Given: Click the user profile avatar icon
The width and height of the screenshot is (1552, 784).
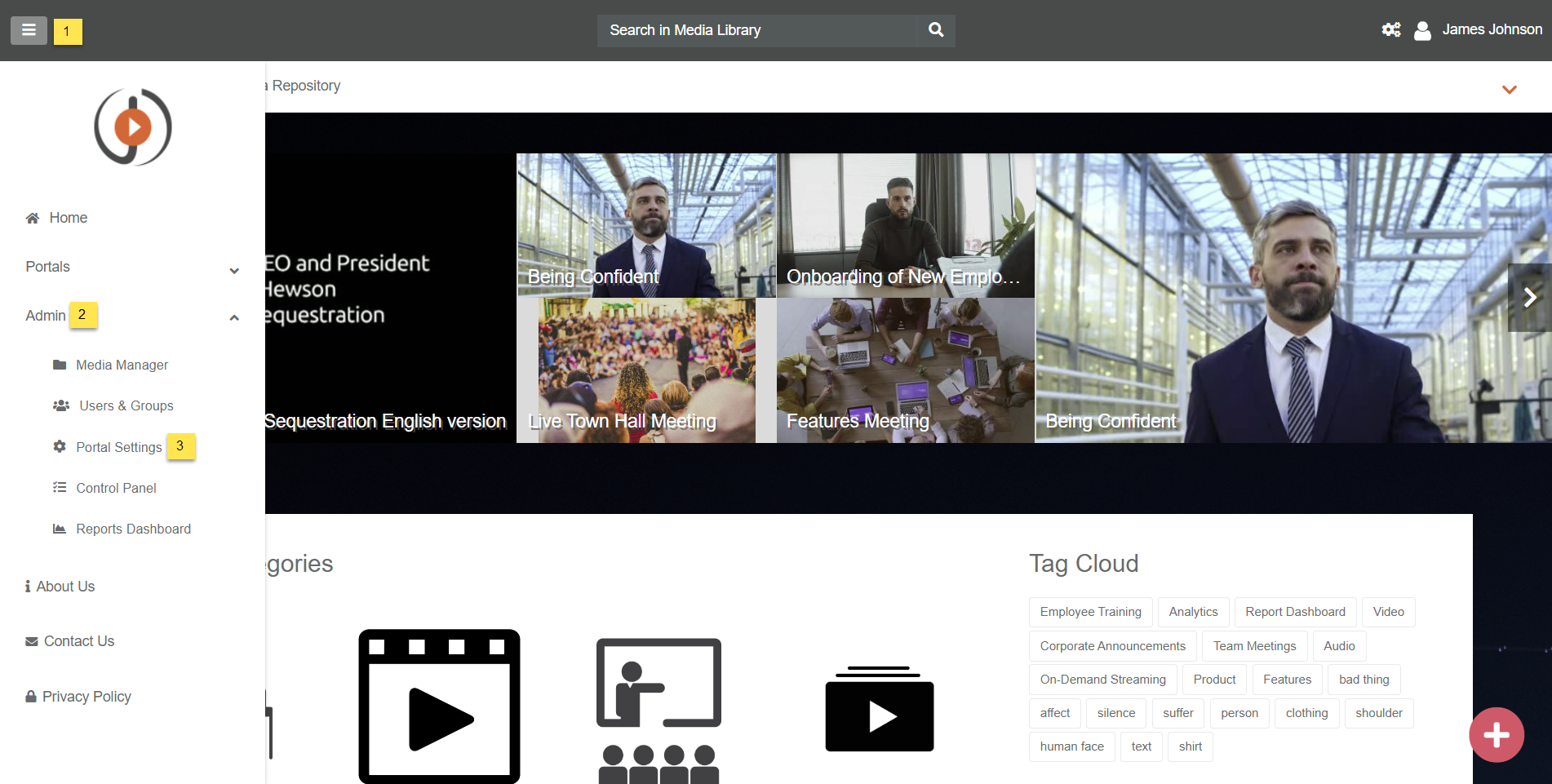Looking at the screenshot, I should 1422,31.
